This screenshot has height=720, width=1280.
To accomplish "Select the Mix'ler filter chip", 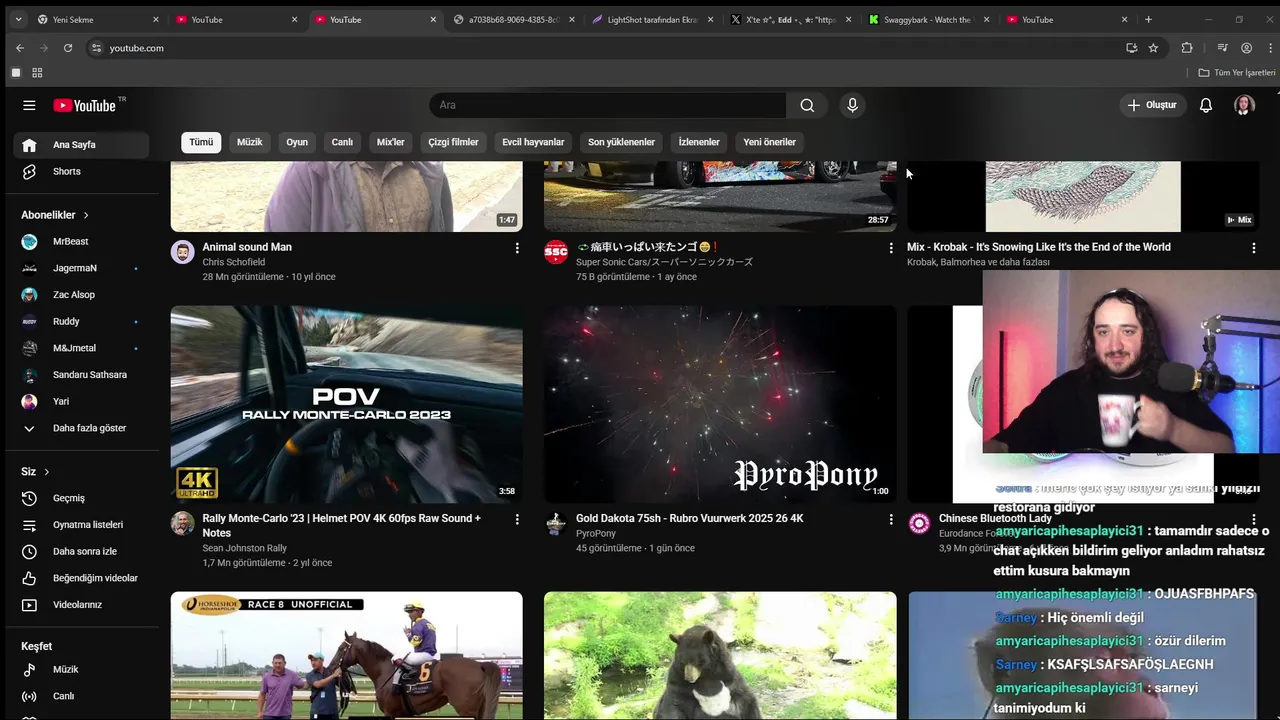I will 390,142.
